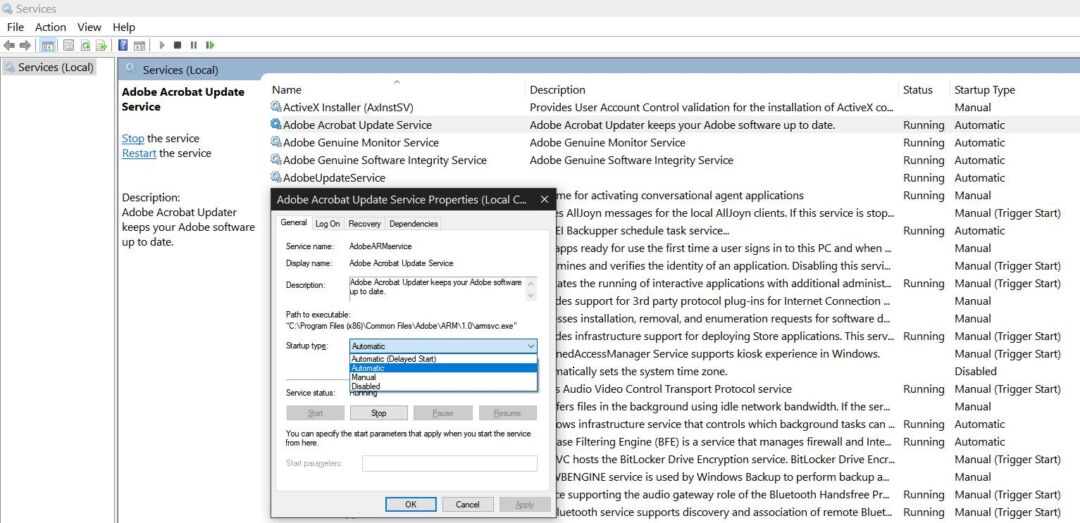Select Adobe Genuine Software Integrity Service name
The width and height of the screenshot is (1080, 523).
click(x=385, y=160)
